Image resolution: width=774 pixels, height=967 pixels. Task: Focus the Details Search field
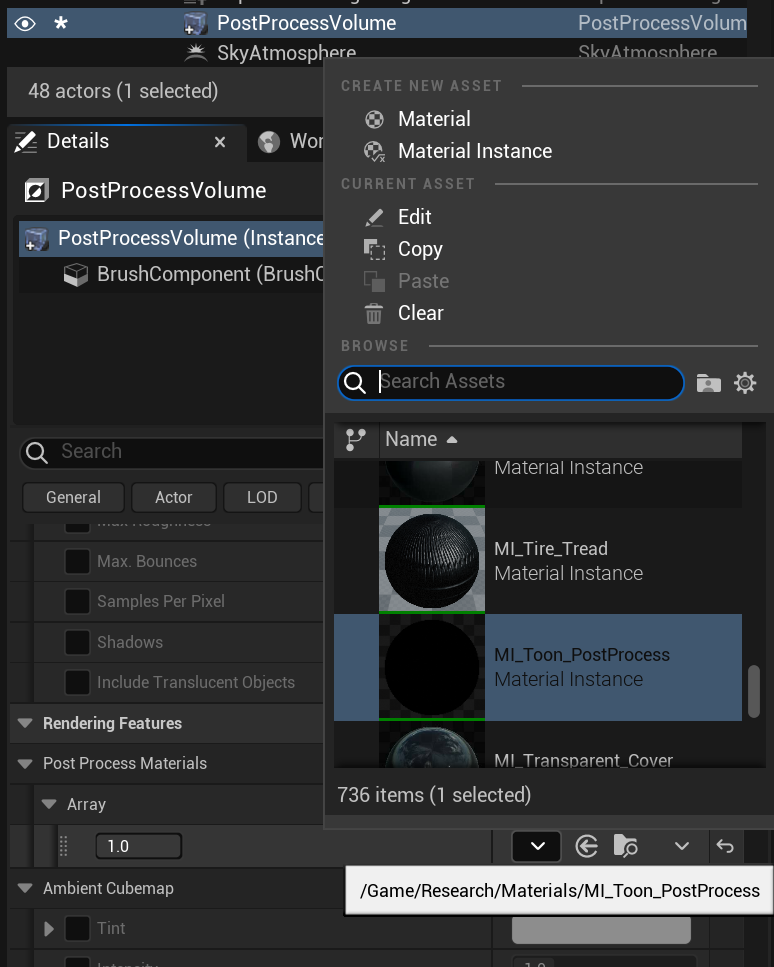click(x=173, y=452)
